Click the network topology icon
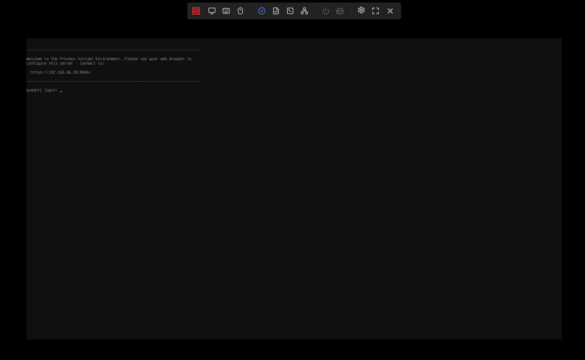The width and height of the screenshot is (585, 360). [x=304, y=11]
